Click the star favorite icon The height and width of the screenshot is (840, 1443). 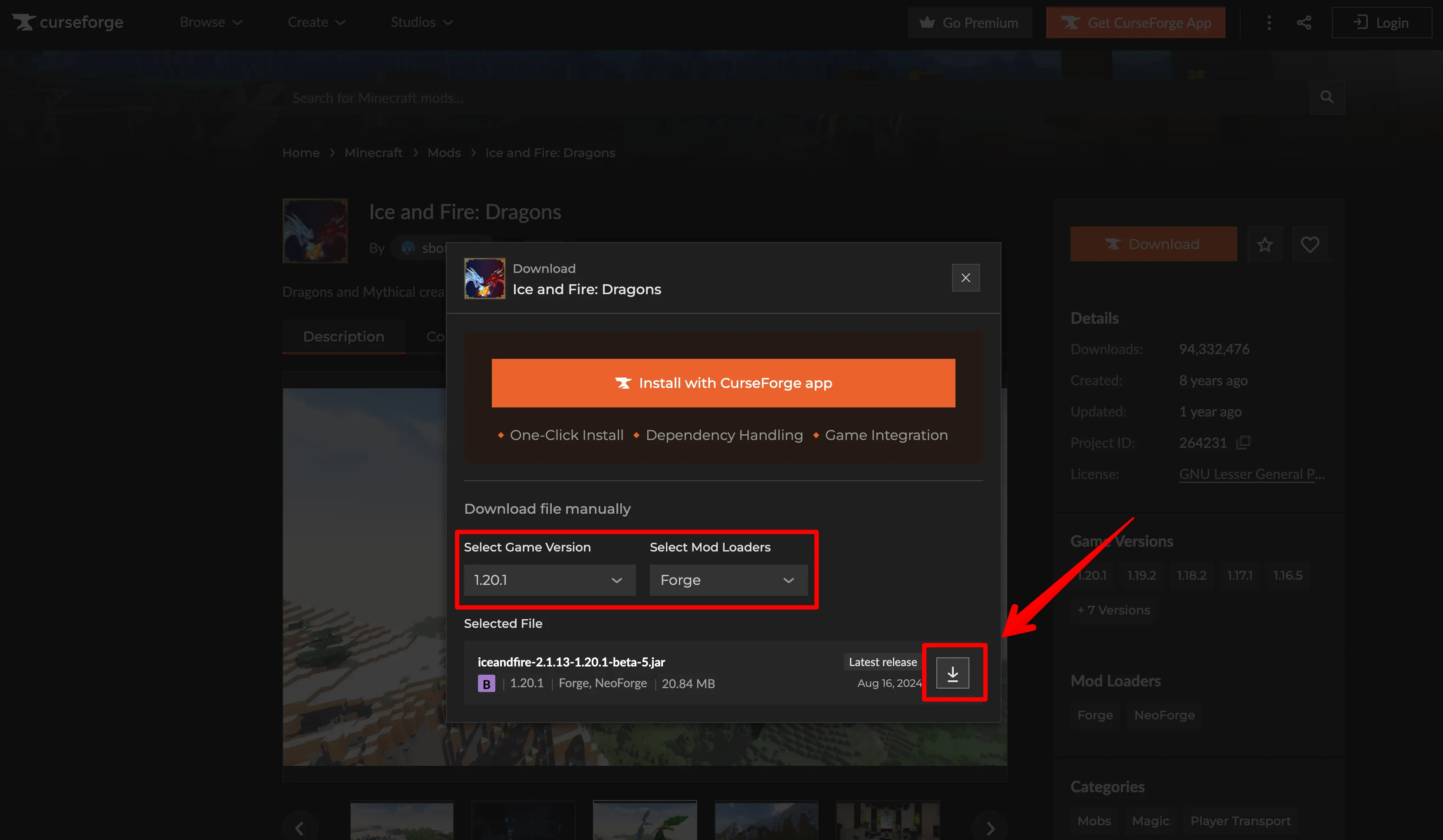tap(1265, 244)
